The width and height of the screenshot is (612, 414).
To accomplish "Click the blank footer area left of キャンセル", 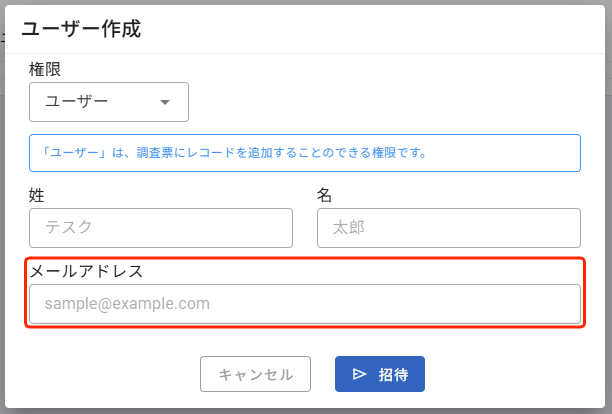I will click(100, 375).
